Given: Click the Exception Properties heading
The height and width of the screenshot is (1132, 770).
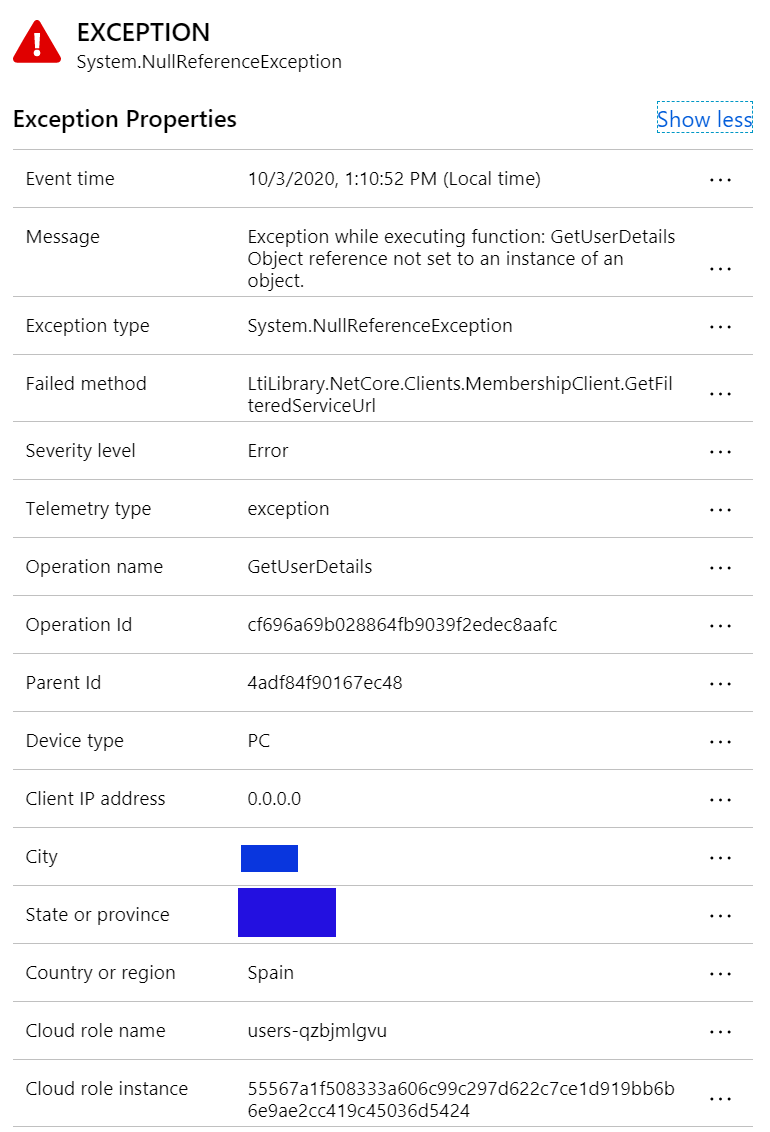Looking at the screenshot, I should [x=124, y=119].
